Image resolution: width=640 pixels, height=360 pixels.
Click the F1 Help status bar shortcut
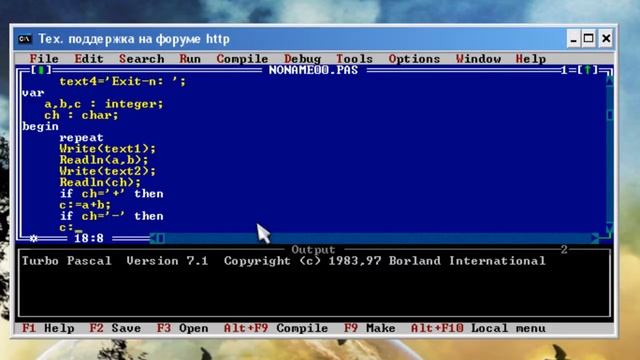(48, 328)
